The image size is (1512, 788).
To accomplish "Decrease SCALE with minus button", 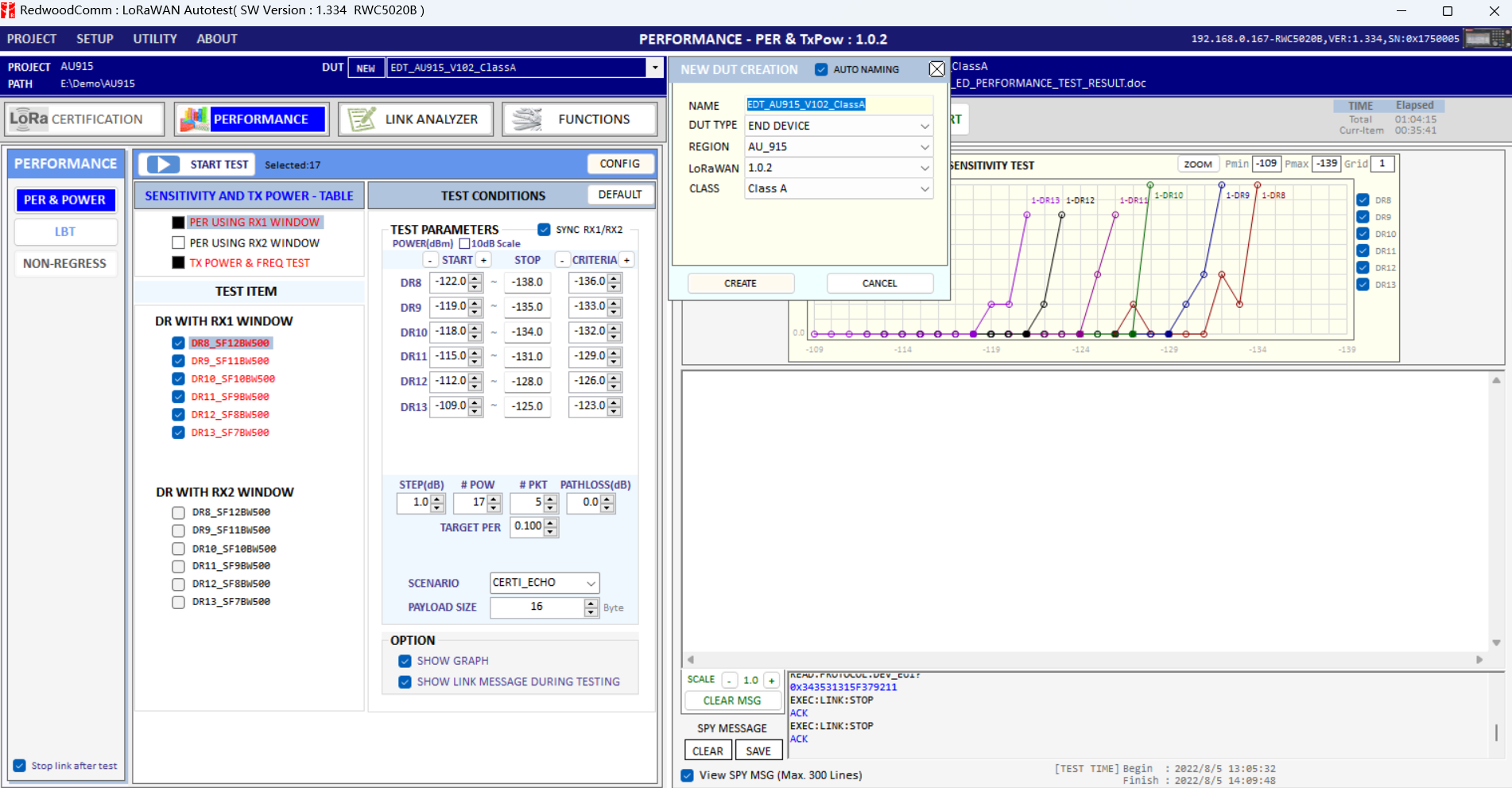I will coord(730,681).
